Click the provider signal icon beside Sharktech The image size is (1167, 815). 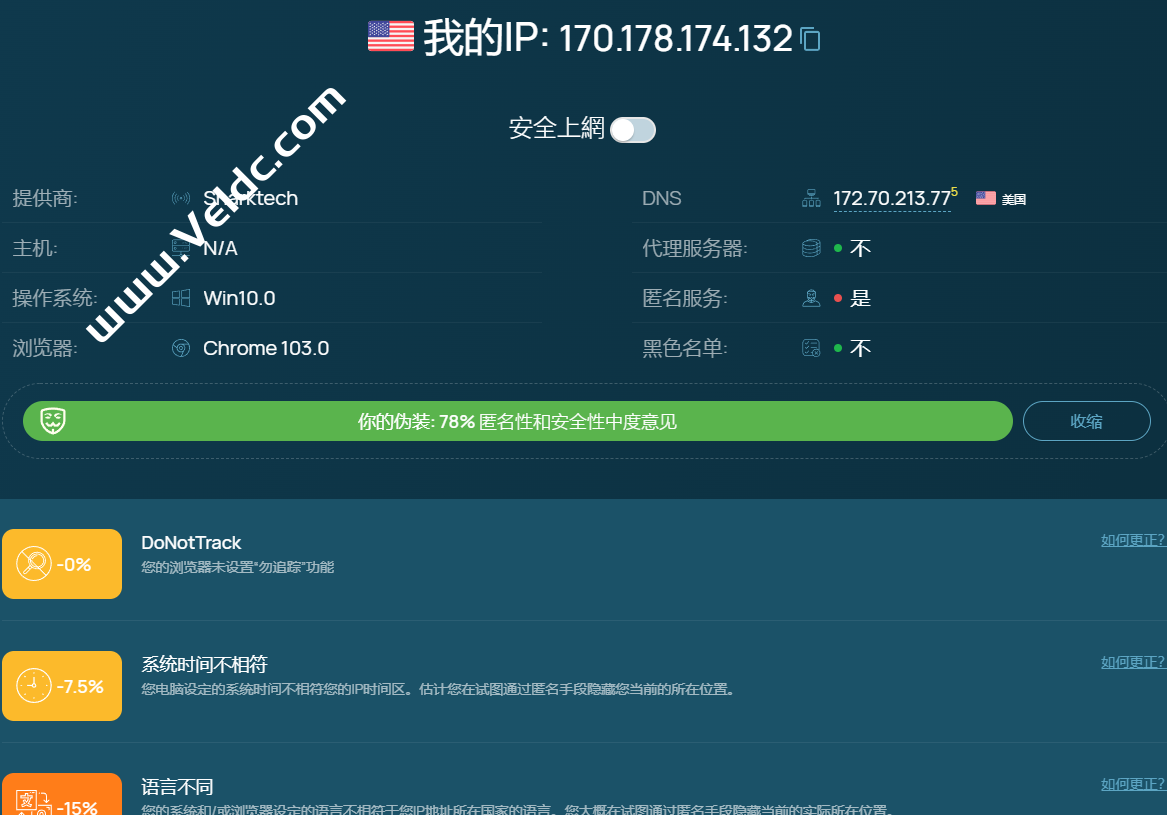point(181,198)
